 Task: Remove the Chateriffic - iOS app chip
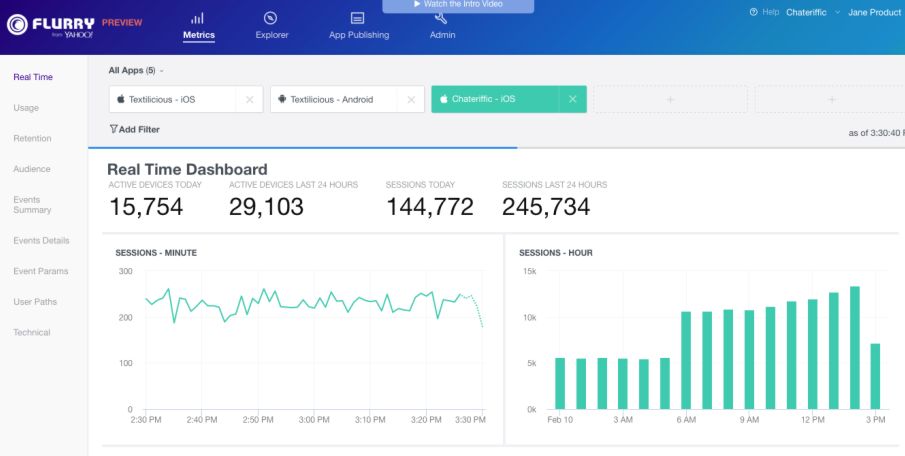point(572,99)
